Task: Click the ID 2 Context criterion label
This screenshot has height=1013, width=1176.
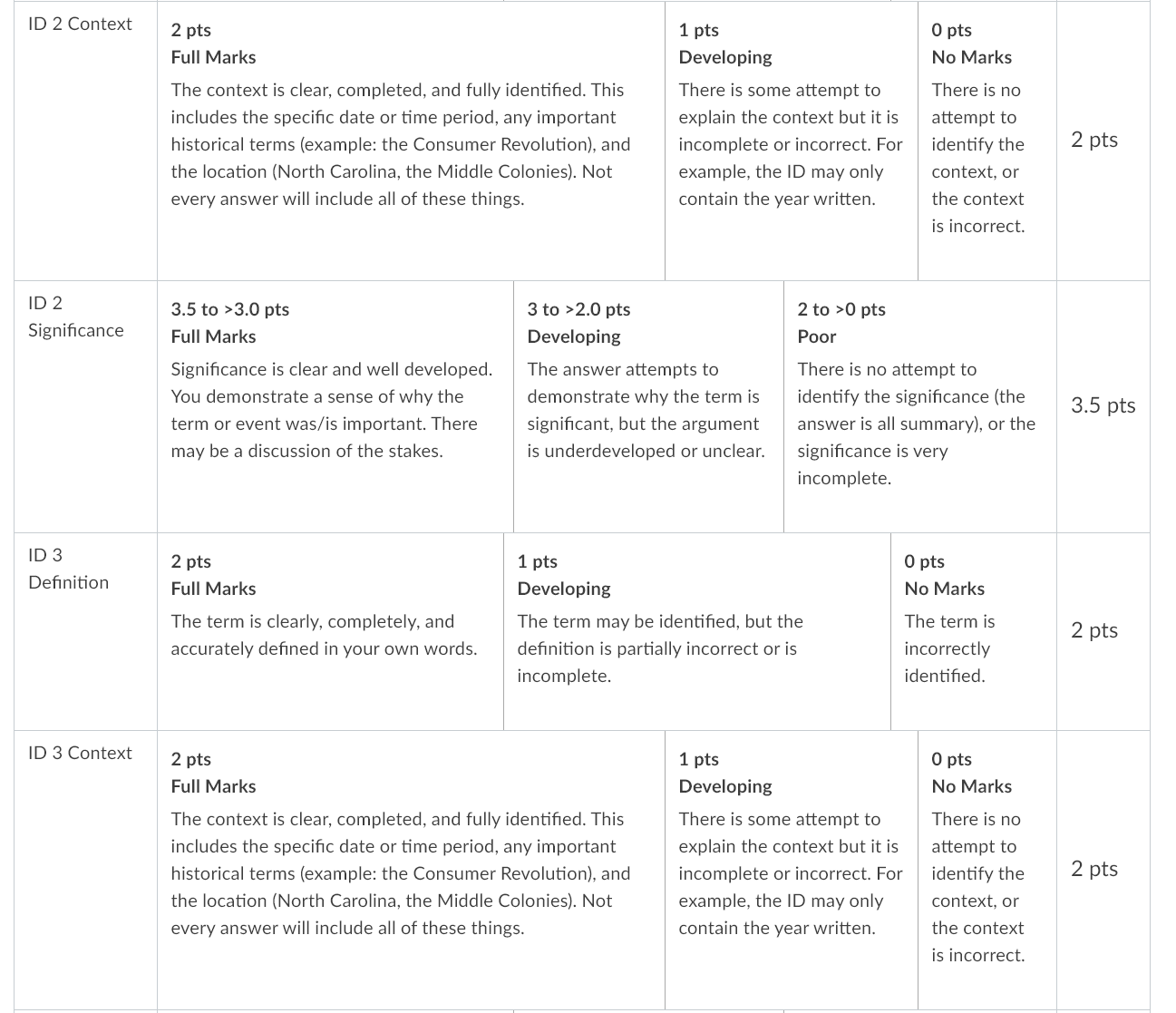Action: 80,24
